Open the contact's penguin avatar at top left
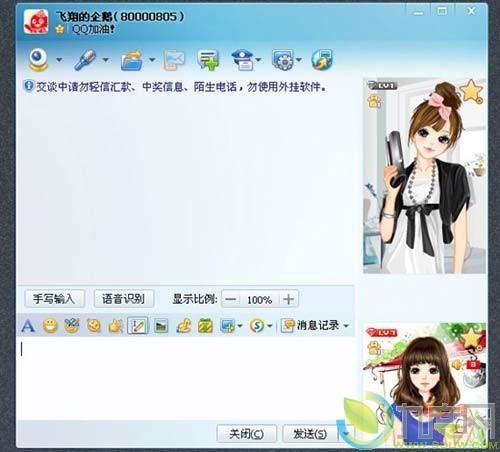Image resolution: width=500 pixels, height=452 pixels. click(36, 22)
